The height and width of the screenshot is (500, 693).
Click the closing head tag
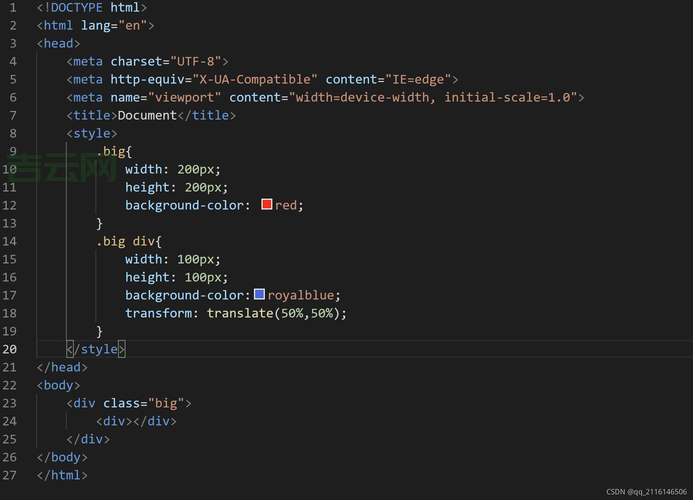click(x=63, y=367)
